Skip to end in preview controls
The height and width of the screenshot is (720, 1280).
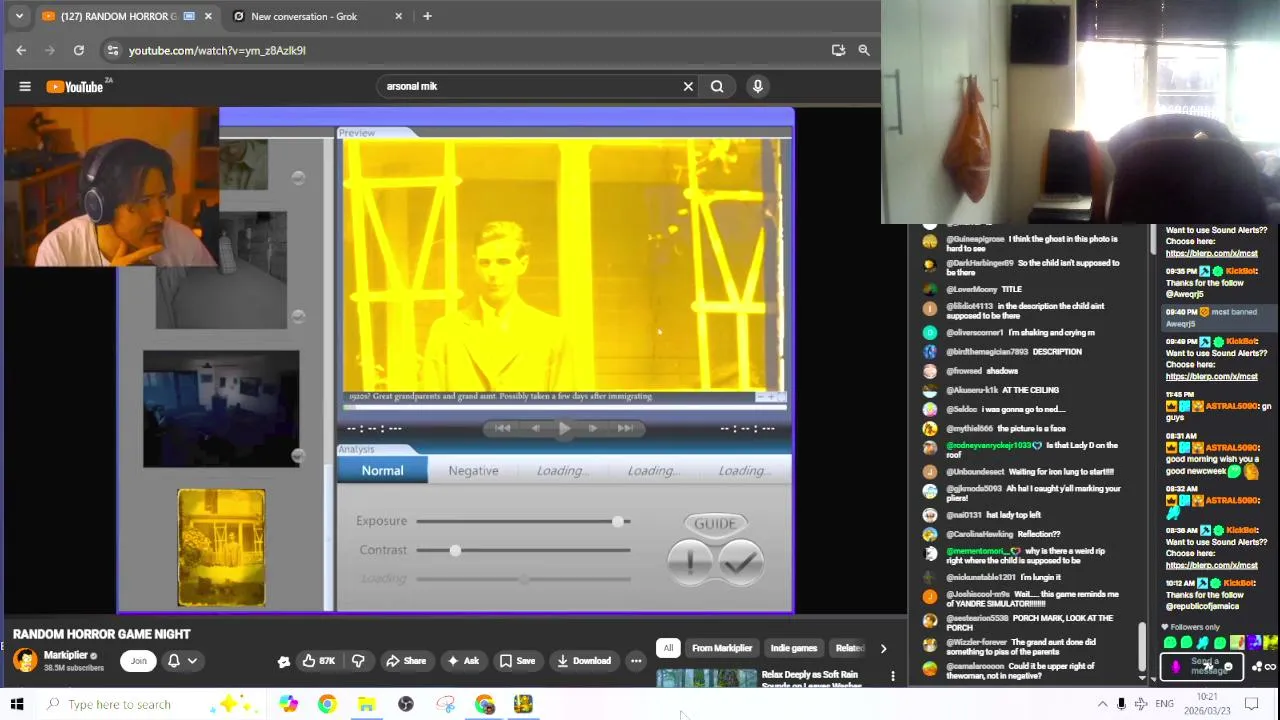pyautogui.click(x=625, y=428)
